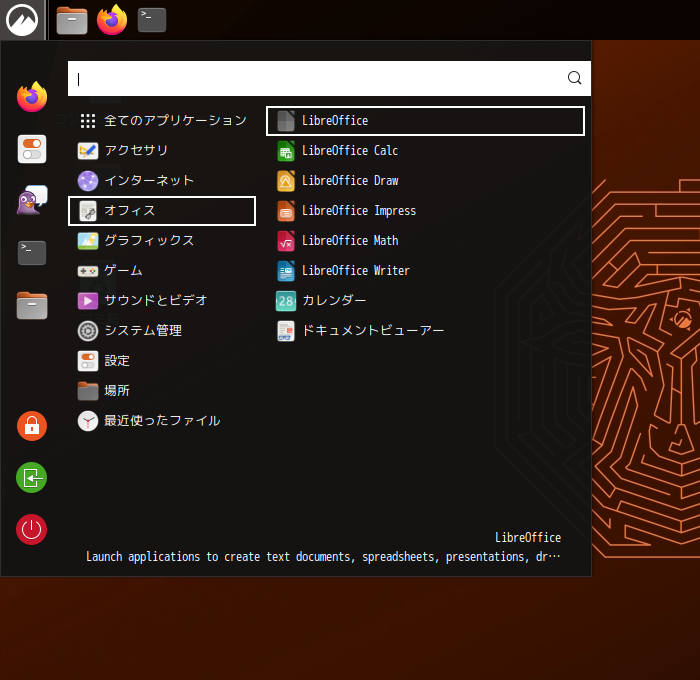Select 場所 category
The width and height of the screenshot is (700, 680).
click(162, 391)
